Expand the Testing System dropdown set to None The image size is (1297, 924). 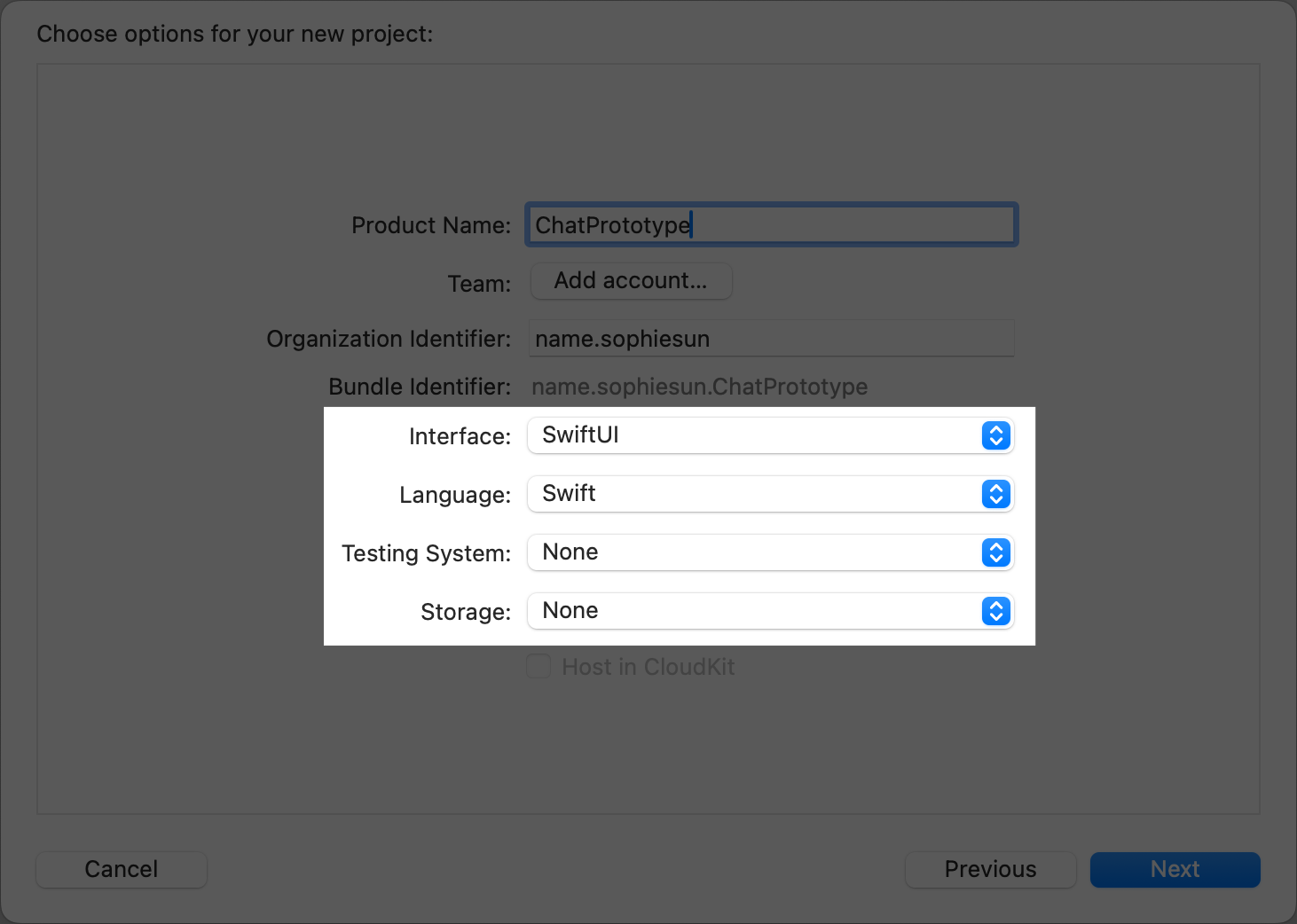(754, 552)
